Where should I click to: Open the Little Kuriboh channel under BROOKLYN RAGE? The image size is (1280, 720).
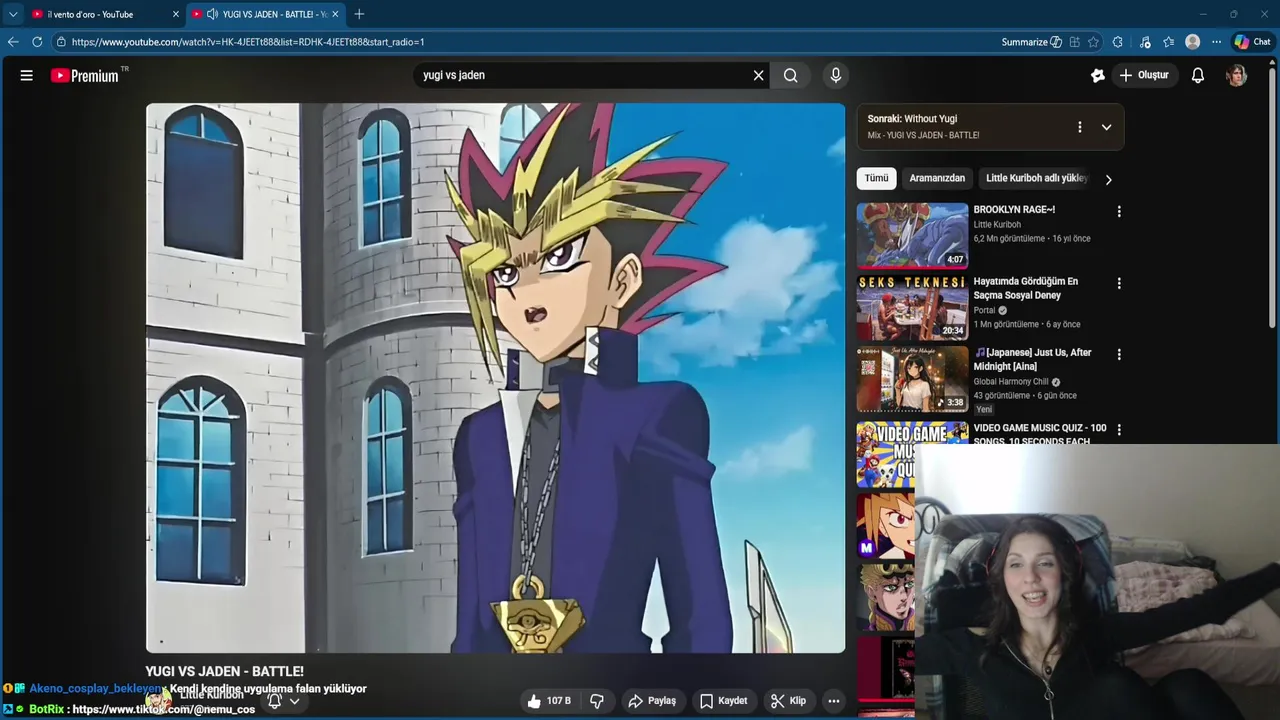click(997, 225)
